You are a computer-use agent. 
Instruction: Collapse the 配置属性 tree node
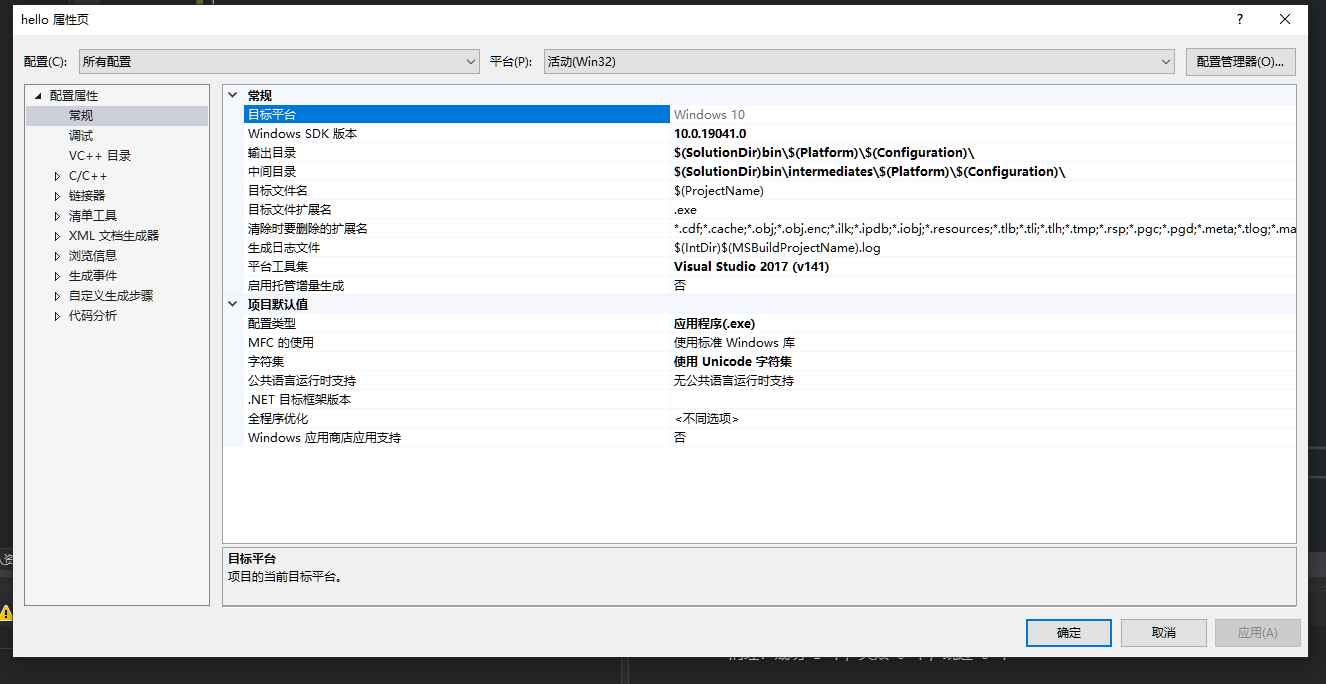tap(39, 96)
